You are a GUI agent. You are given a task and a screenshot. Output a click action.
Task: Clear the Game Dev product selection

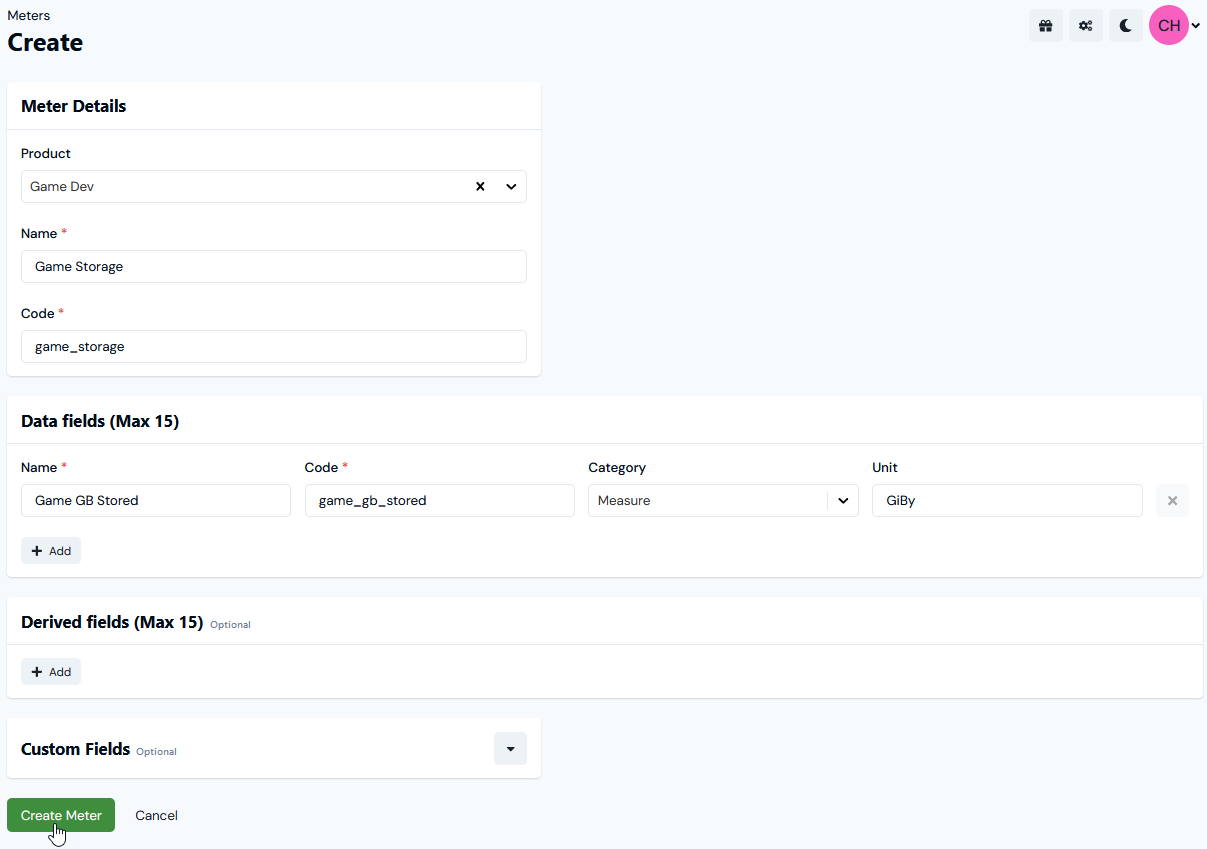pos(480,186)
